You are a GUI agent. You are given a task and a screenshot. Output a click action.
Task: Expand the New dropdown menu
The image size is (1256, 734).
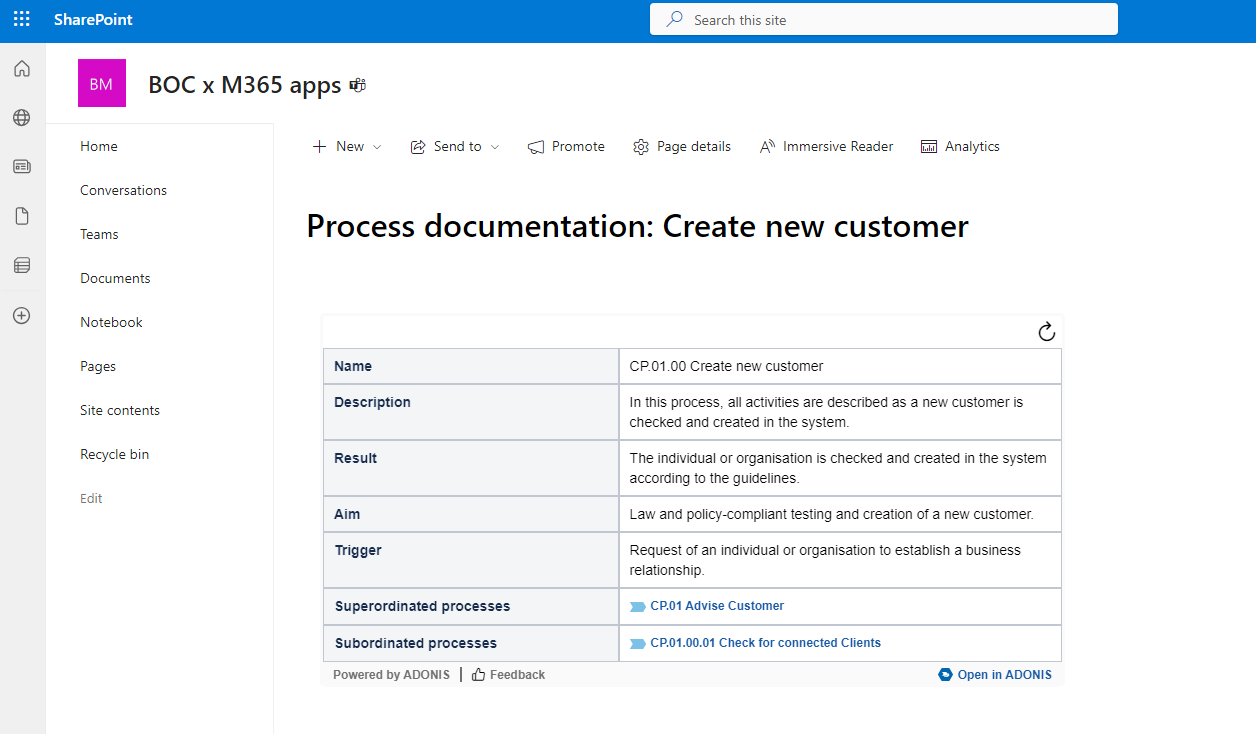(x=347, y=147)
